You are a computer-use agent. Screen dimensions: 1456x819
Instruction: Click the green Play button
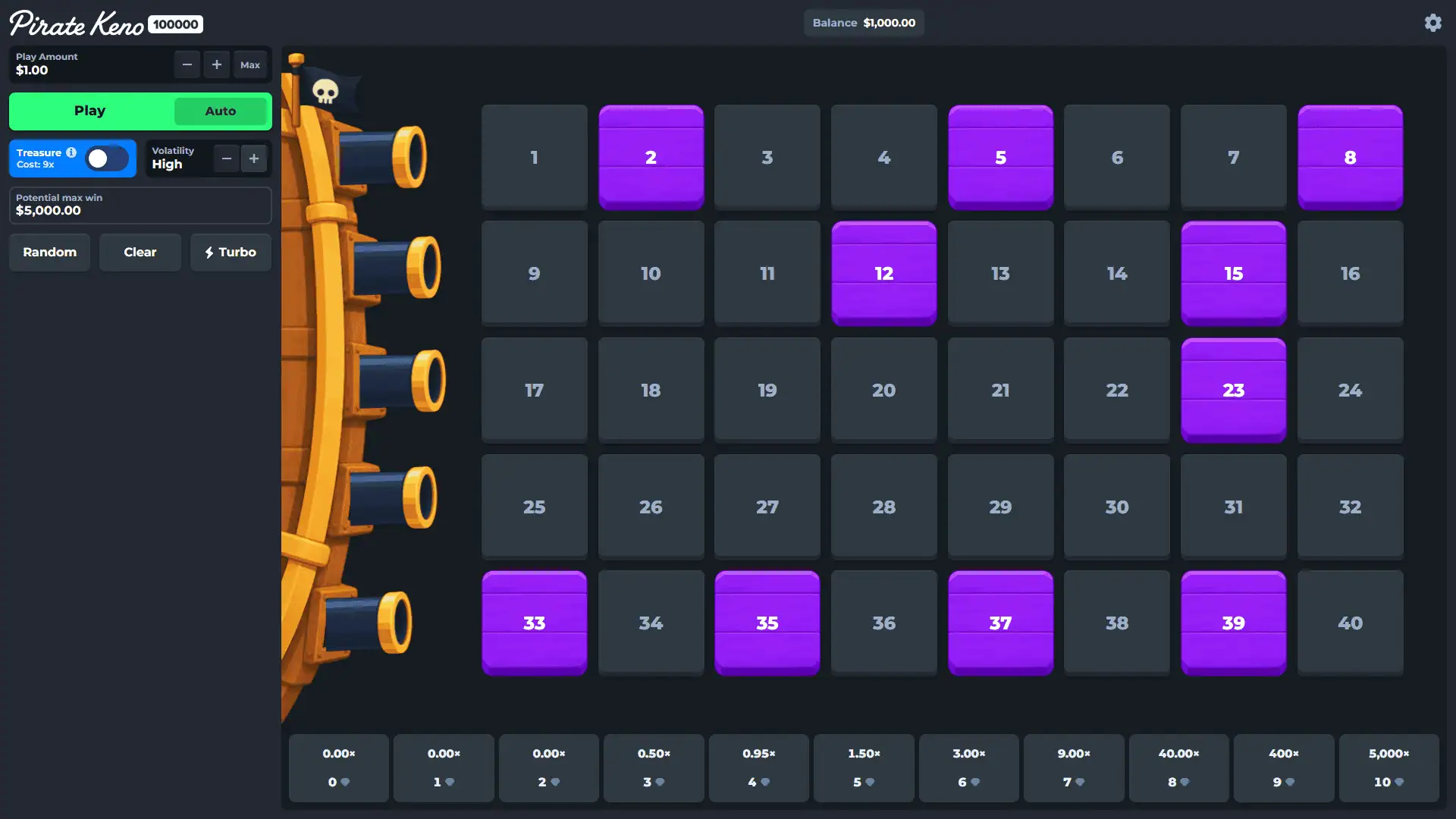pyautogui.click(x=90, y=111)
